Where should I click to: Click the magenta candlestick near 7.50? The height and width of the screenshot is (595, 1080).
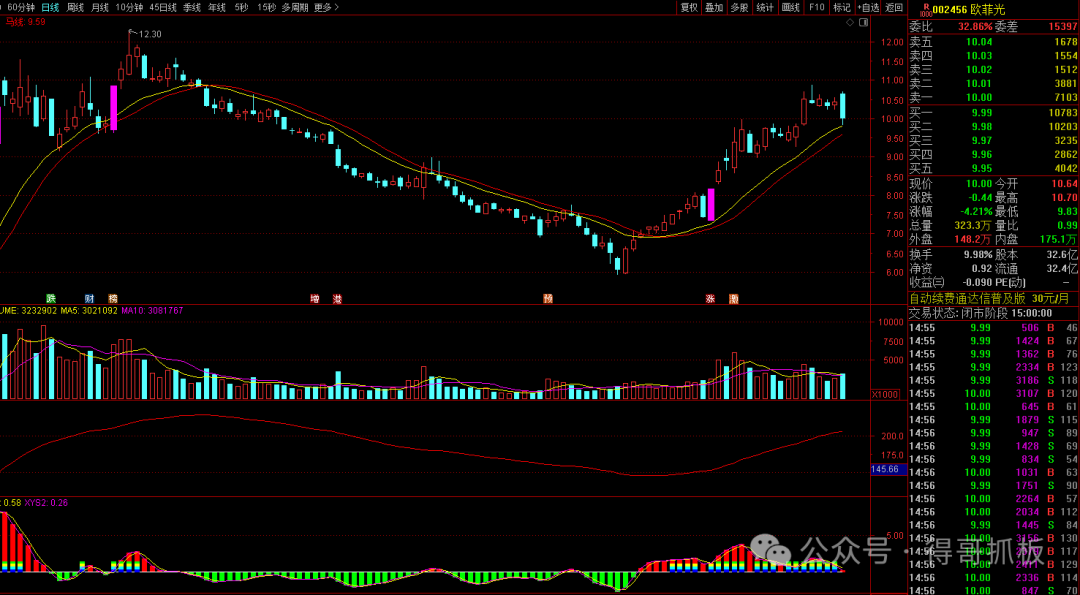711,204
